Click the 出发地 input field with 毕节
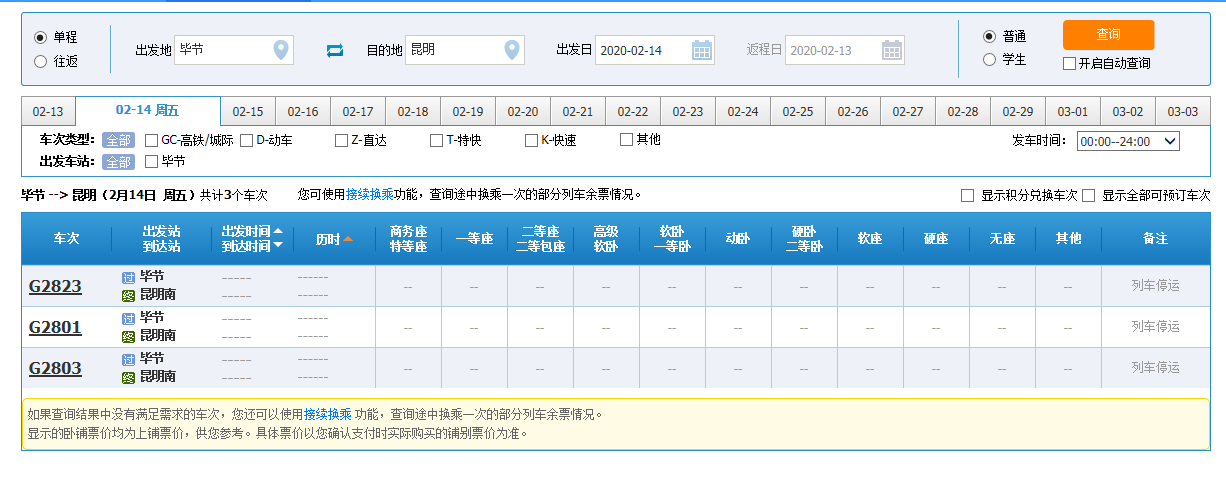Image resolution: width=1226 pixels, height=503 pixels. coord(233,50)
